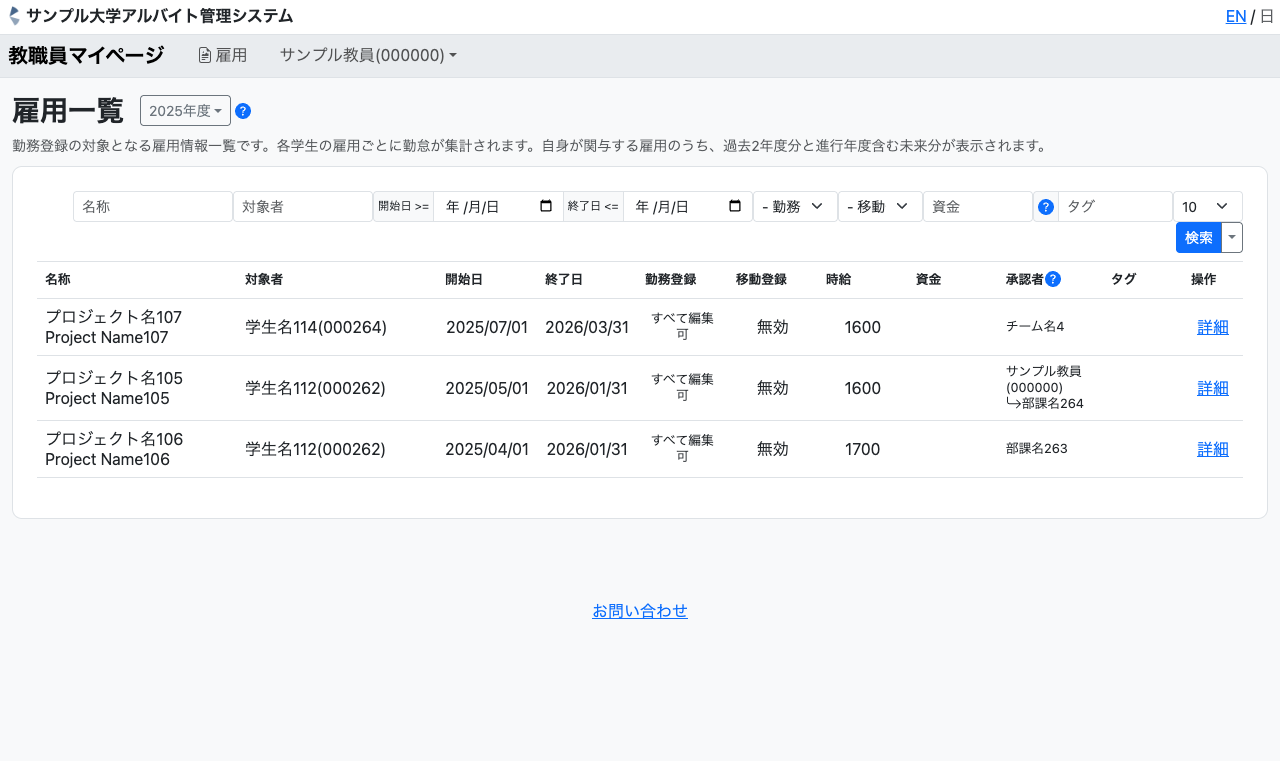Open 詳細 for プロジェクト名105

pos(1212,388)
